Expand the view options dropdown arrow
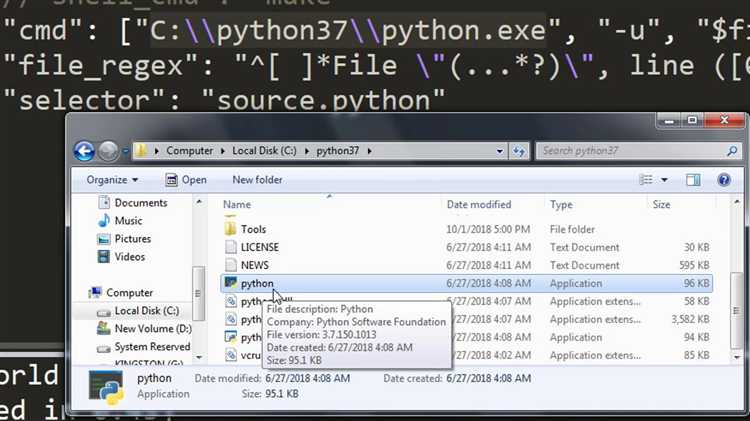The height and width of the screenshot is (421, 750). pyautogui.click(x=665, y=180)
